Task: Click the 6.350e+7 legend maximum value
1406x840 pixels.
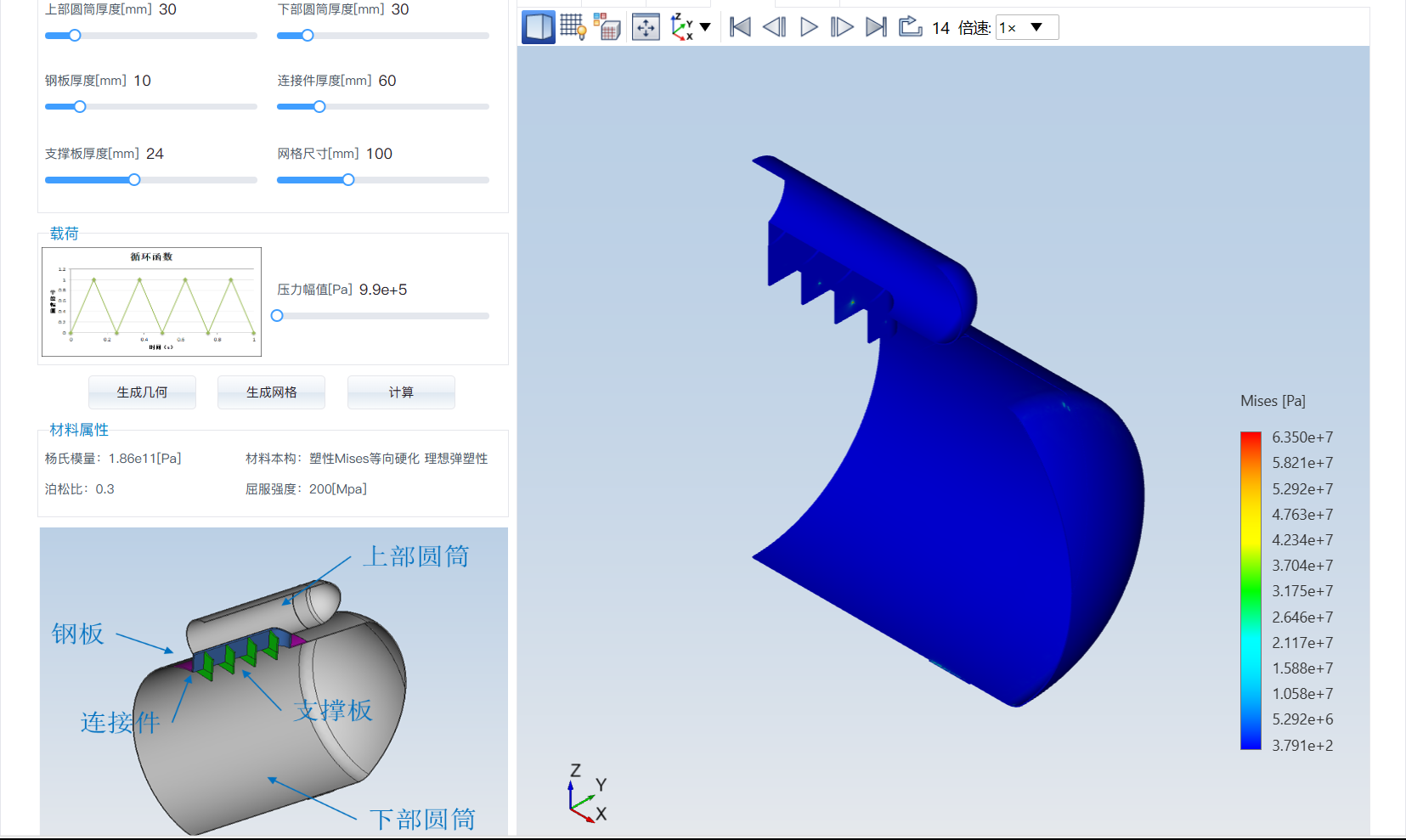Action: point(1302,437)
